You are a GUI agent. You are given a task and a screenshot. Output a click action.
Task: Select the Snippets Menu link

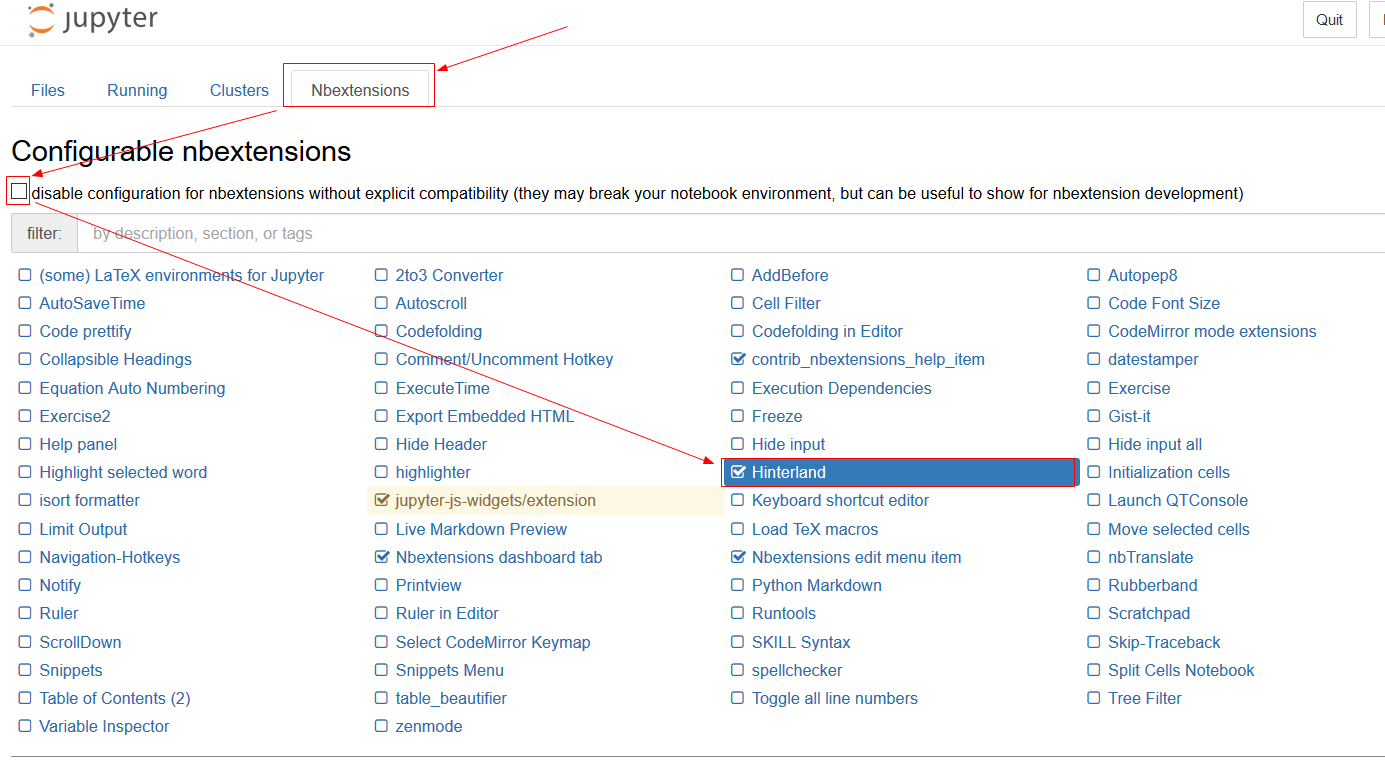[x=450, y=670]
